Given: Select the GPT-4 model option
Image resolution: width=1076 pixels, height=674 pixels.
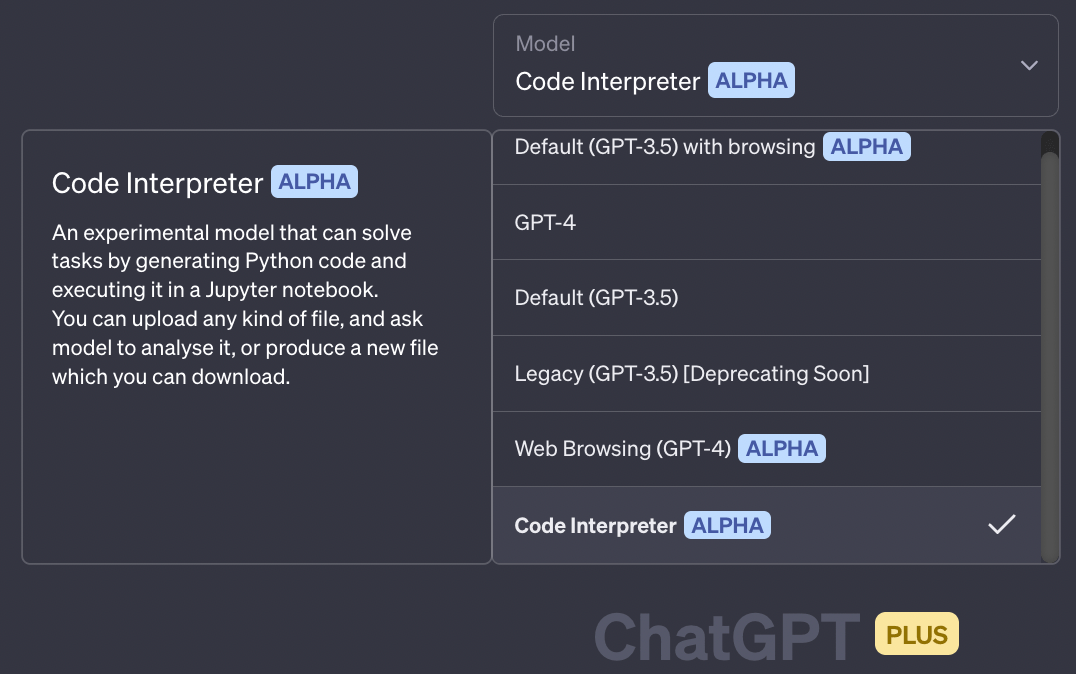Looking at the screenshot, I should coord(545,222).
